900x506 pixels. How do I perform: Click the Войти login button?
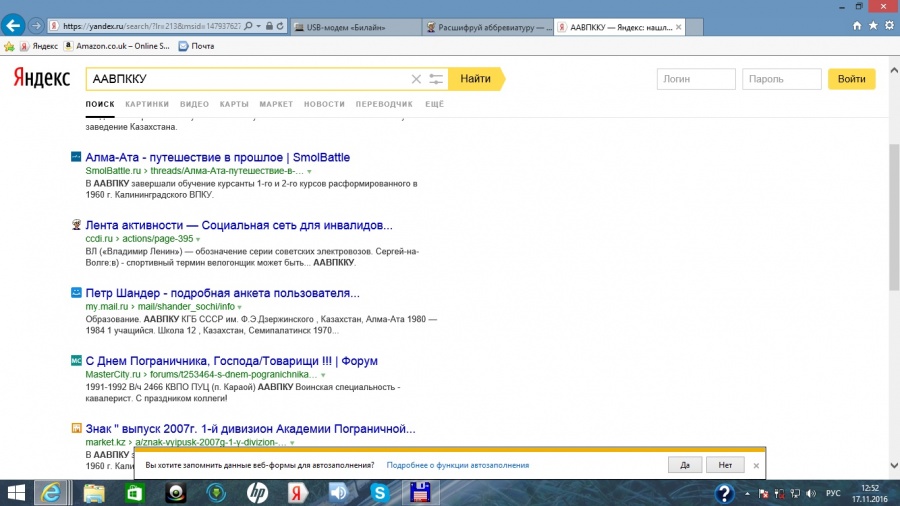point(851,79)
